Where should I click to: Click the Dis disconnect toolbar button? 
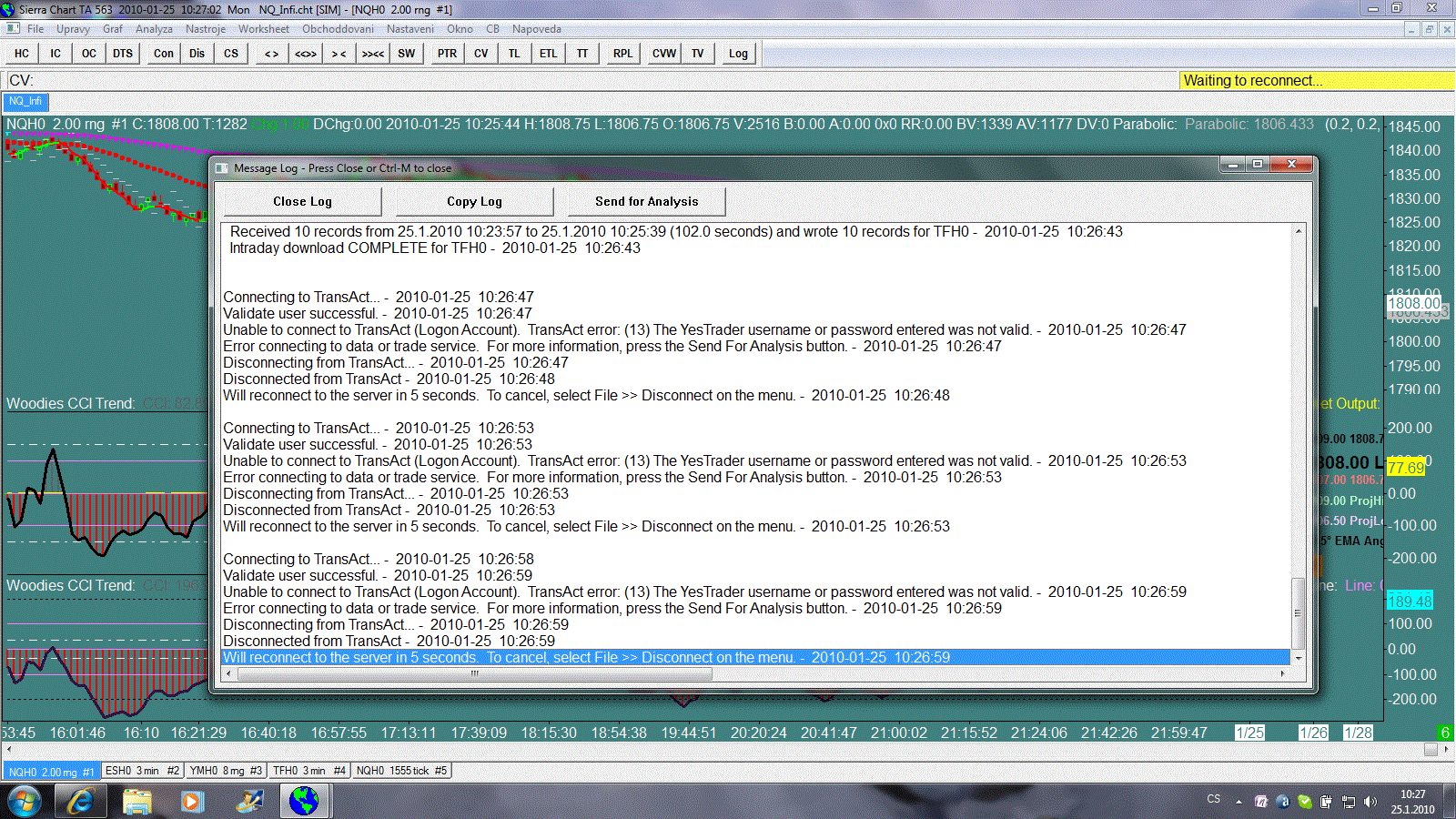(x=197, y=54)
